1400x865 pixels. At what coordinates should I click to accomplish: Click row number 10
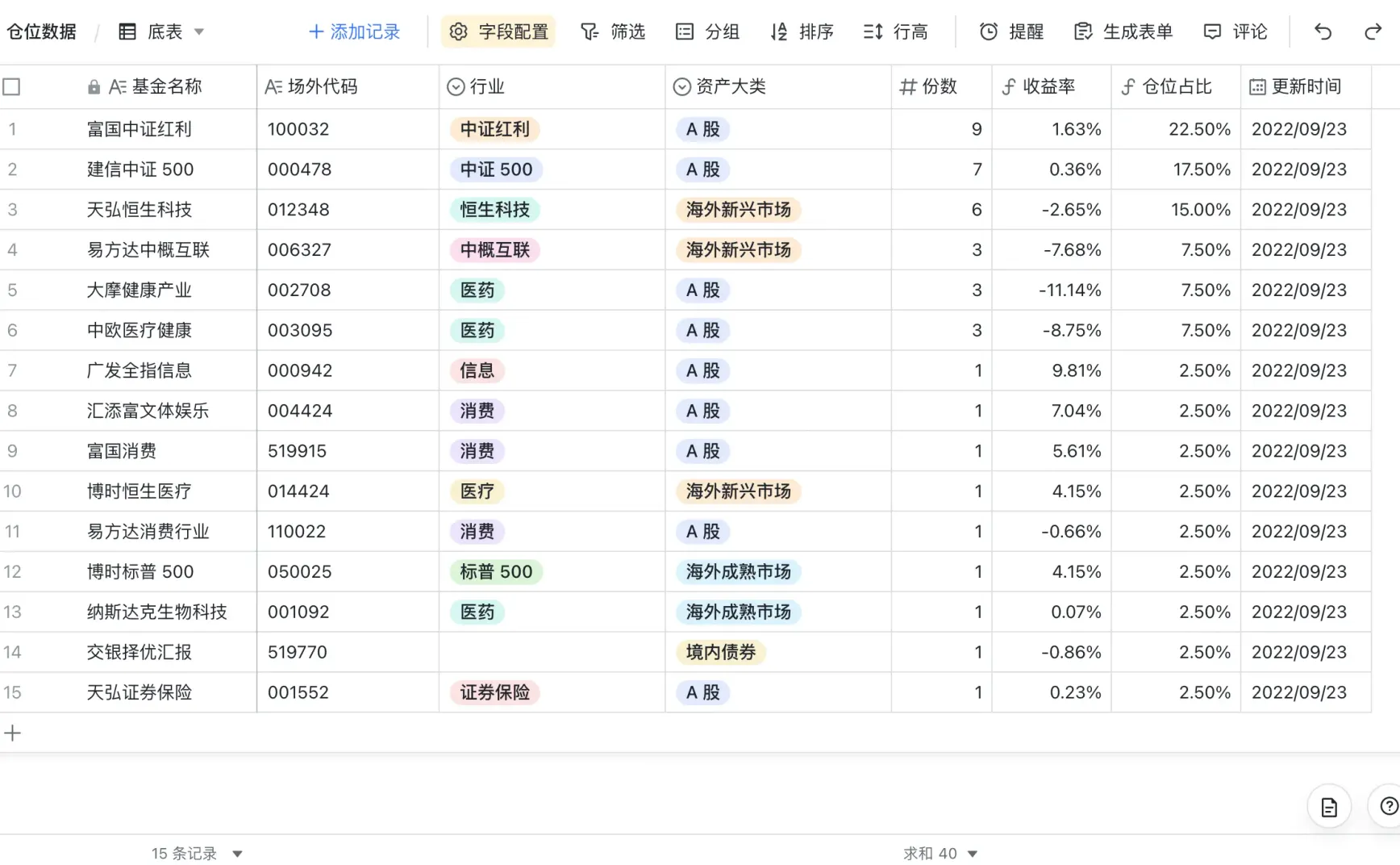[x=12, y=491]
